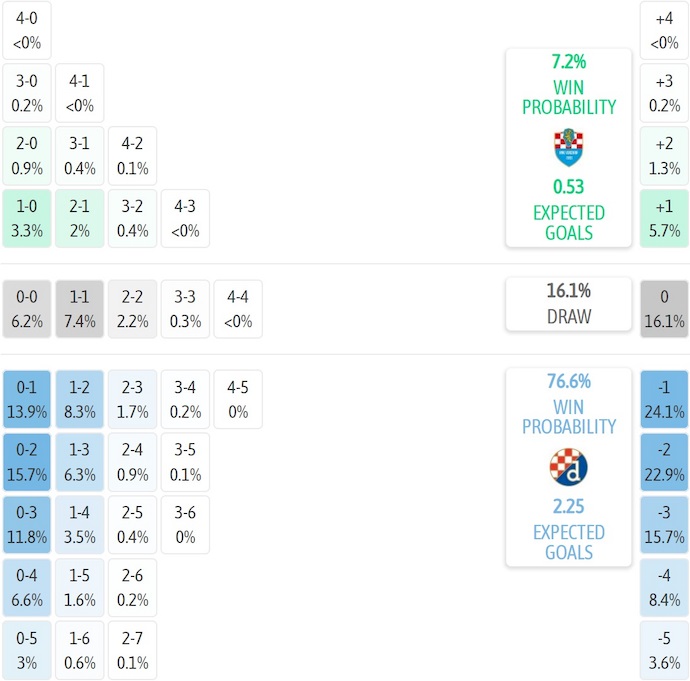Click the 1-0 home win cell
690x681 pixels.
[27, 218]
